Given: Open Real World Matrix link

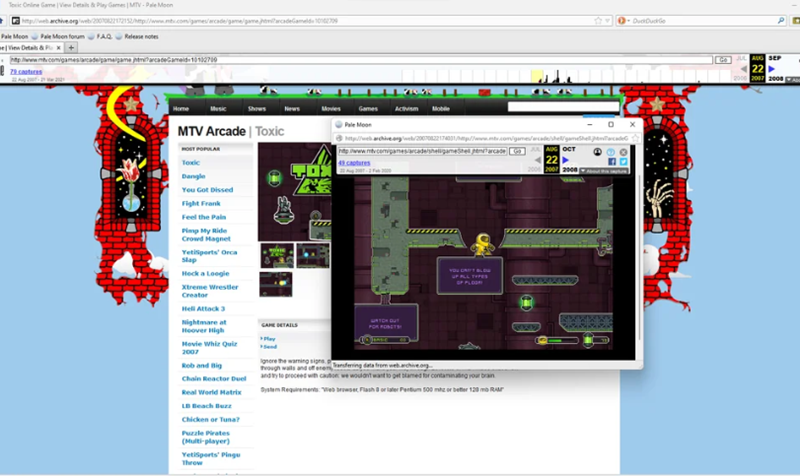Looking at the screenshot, I should tap(211, 393).
